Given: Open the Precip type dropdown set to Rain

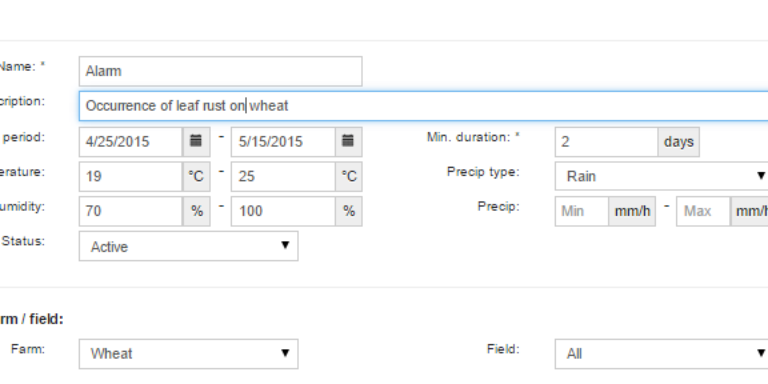Looking at the screenshot, I should tap(661, 176).
